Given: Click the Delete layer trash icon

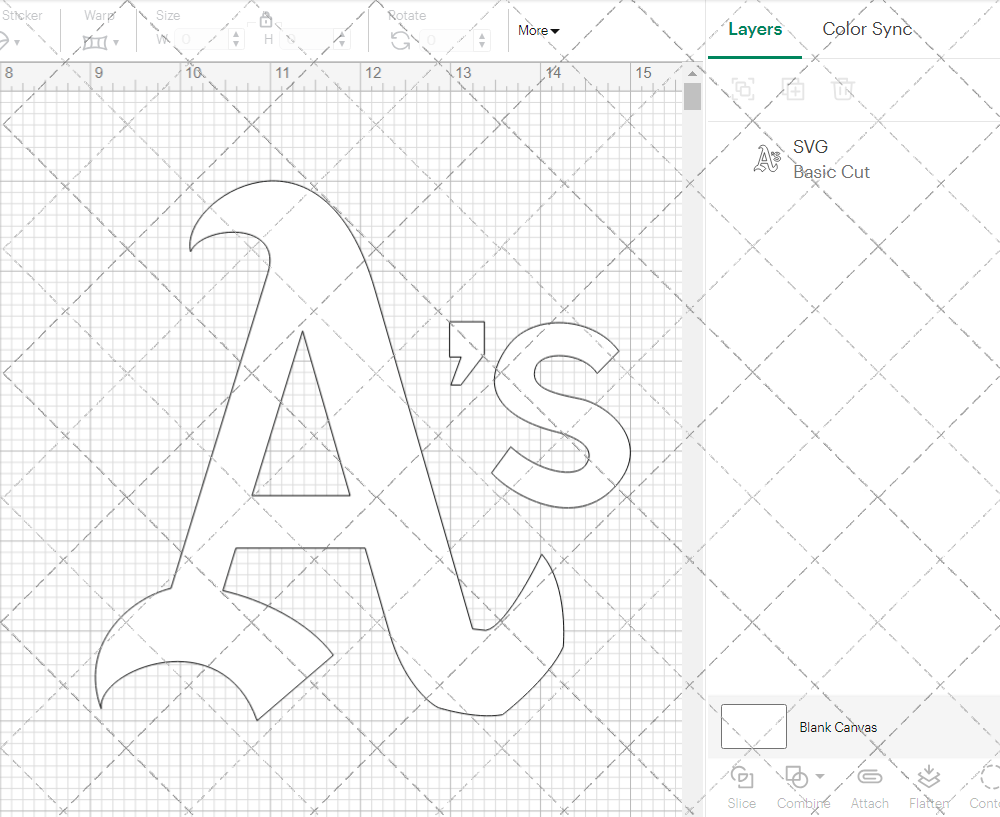Looking at the screenshot, I should point(842,89).
